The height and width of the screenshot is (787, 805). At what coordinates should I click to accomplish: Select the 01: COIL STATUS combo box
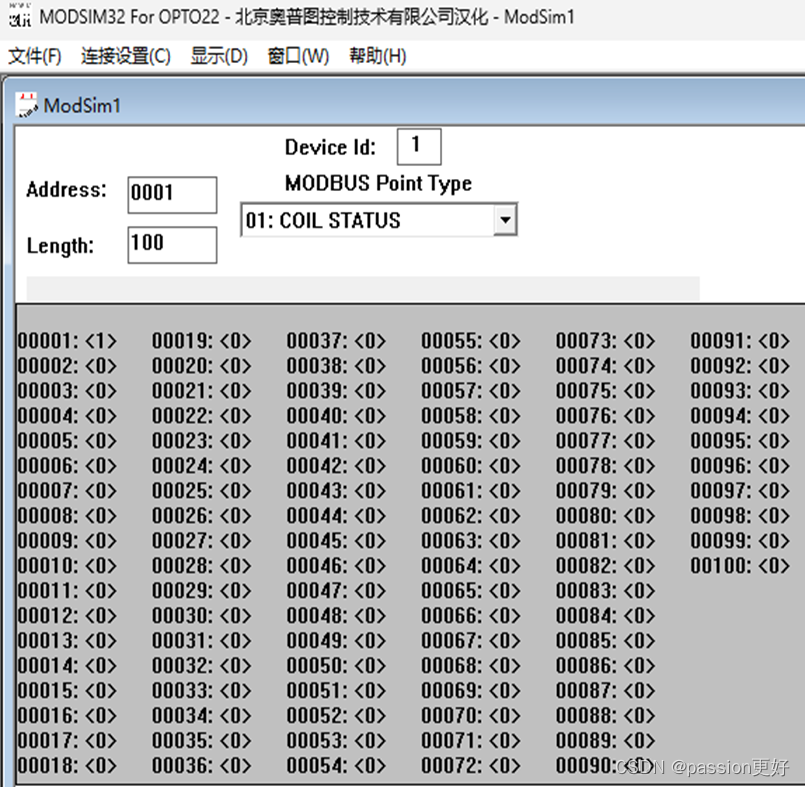click(379, 220)
